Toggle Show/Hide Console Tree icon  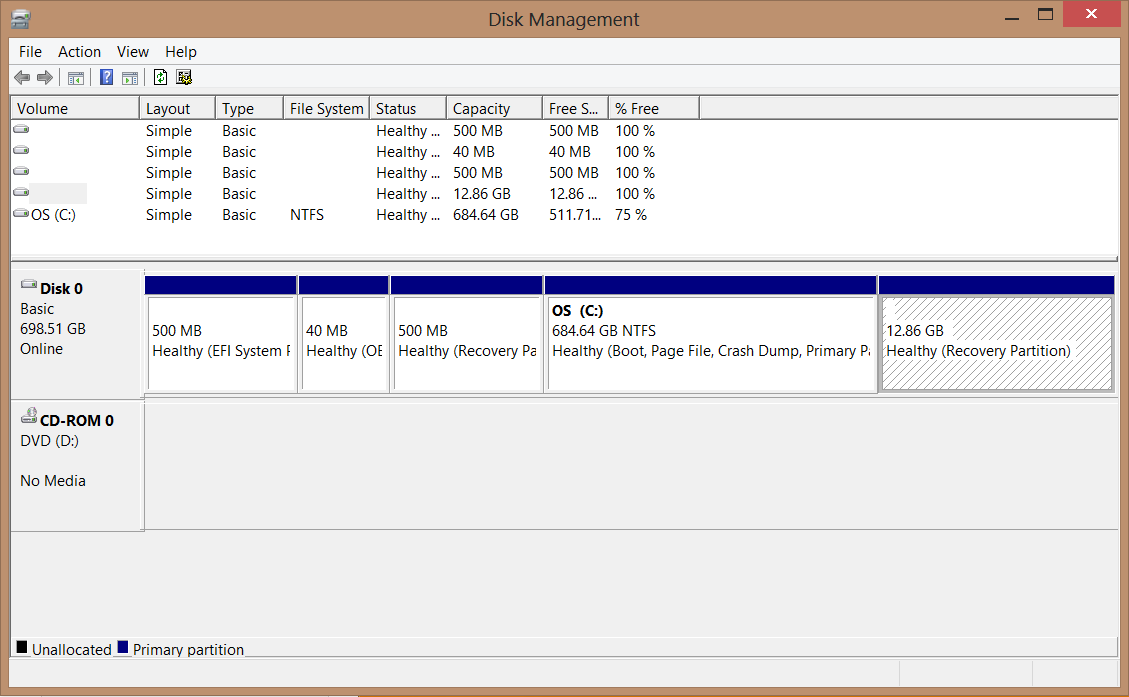[76, 78]
